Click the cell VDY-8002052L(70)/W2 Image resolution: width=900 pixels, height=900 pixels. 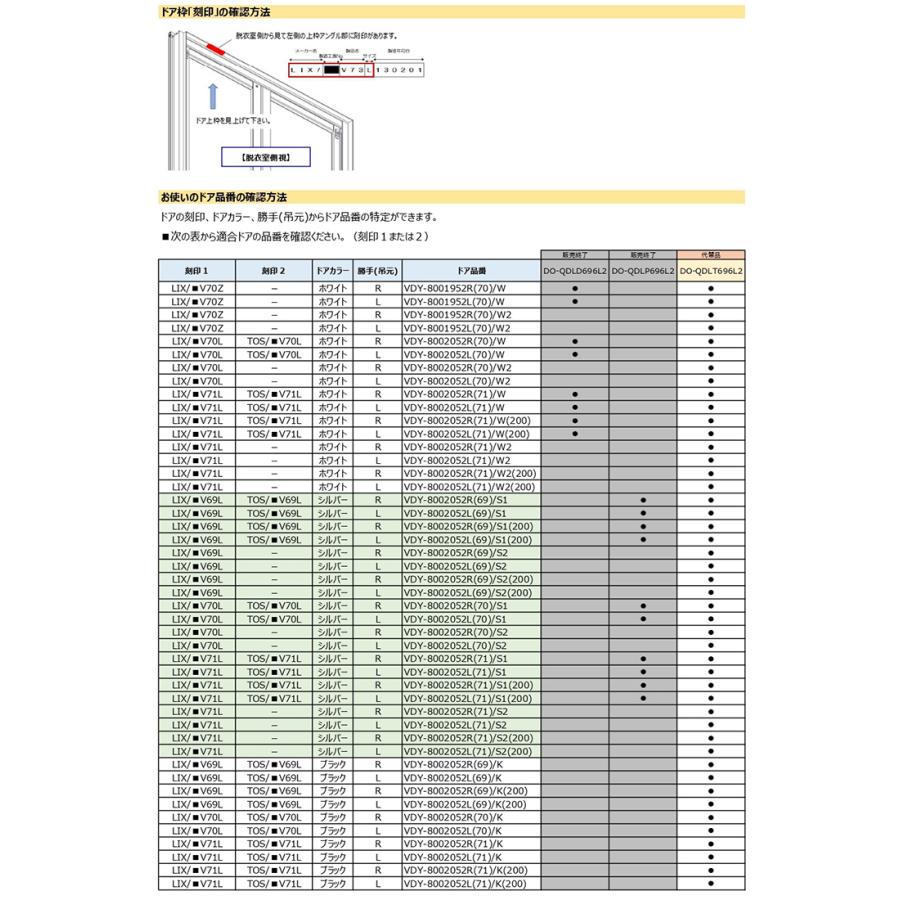471,381
